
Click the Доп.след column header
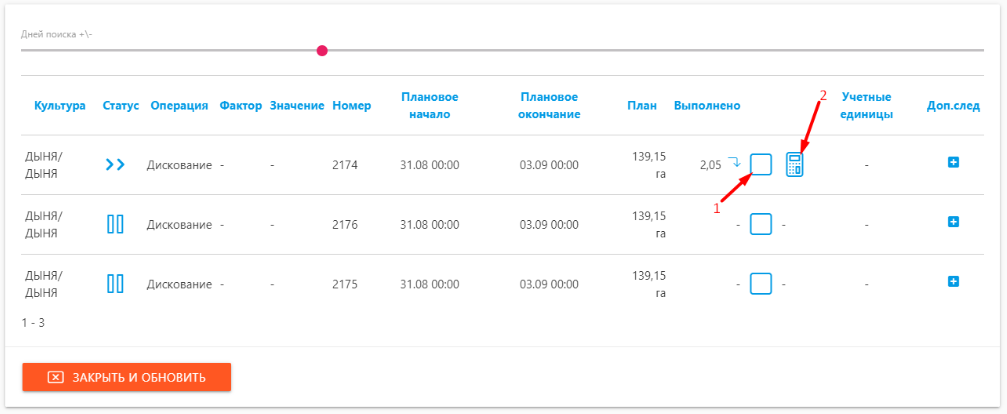click(954, 106)
